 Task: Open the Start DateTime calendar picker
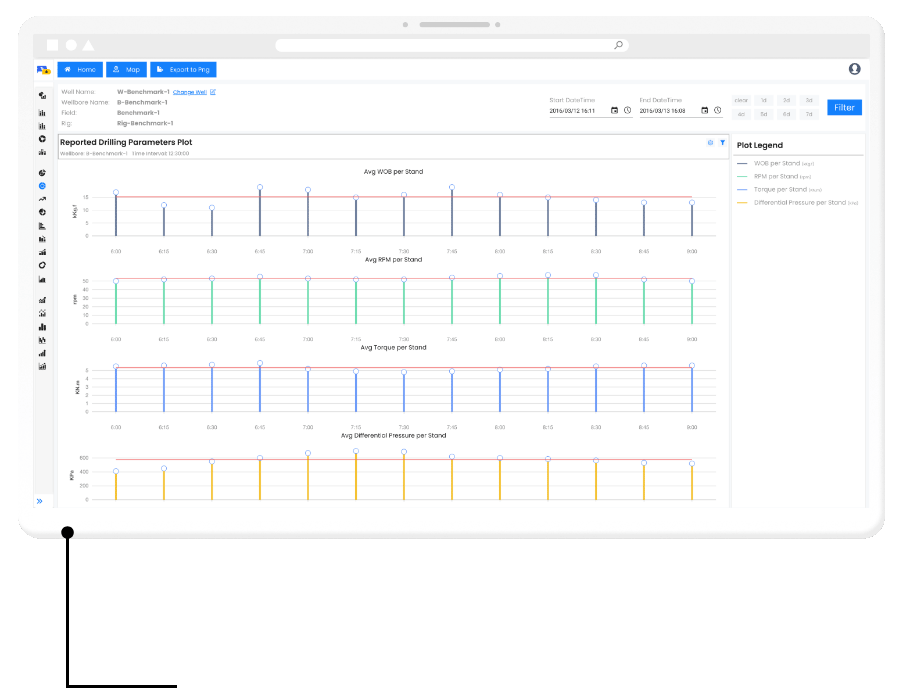tap(614, 111)
